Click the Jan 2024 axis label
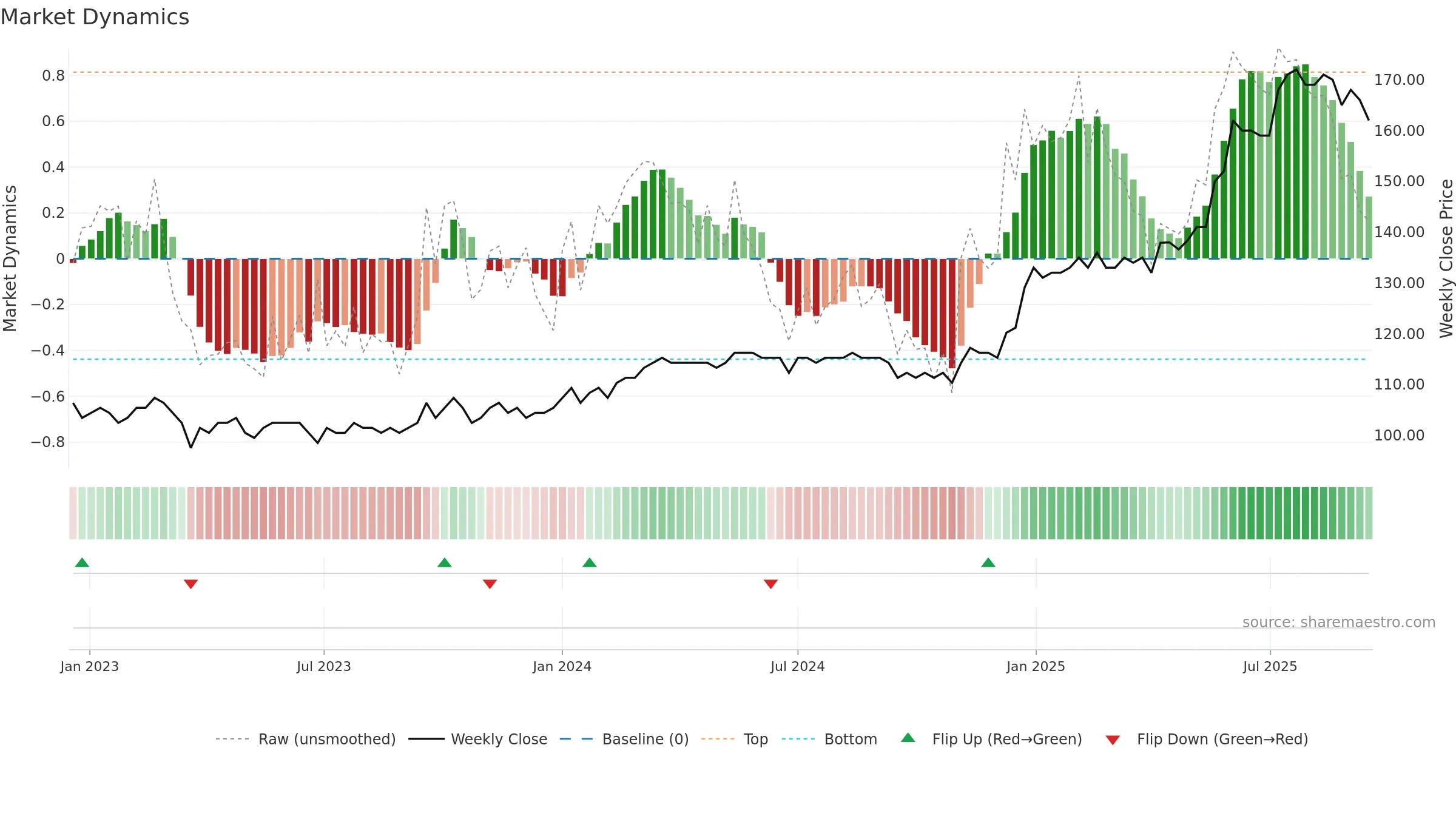This screenshot has width=1456, height=819. point(562,666)
